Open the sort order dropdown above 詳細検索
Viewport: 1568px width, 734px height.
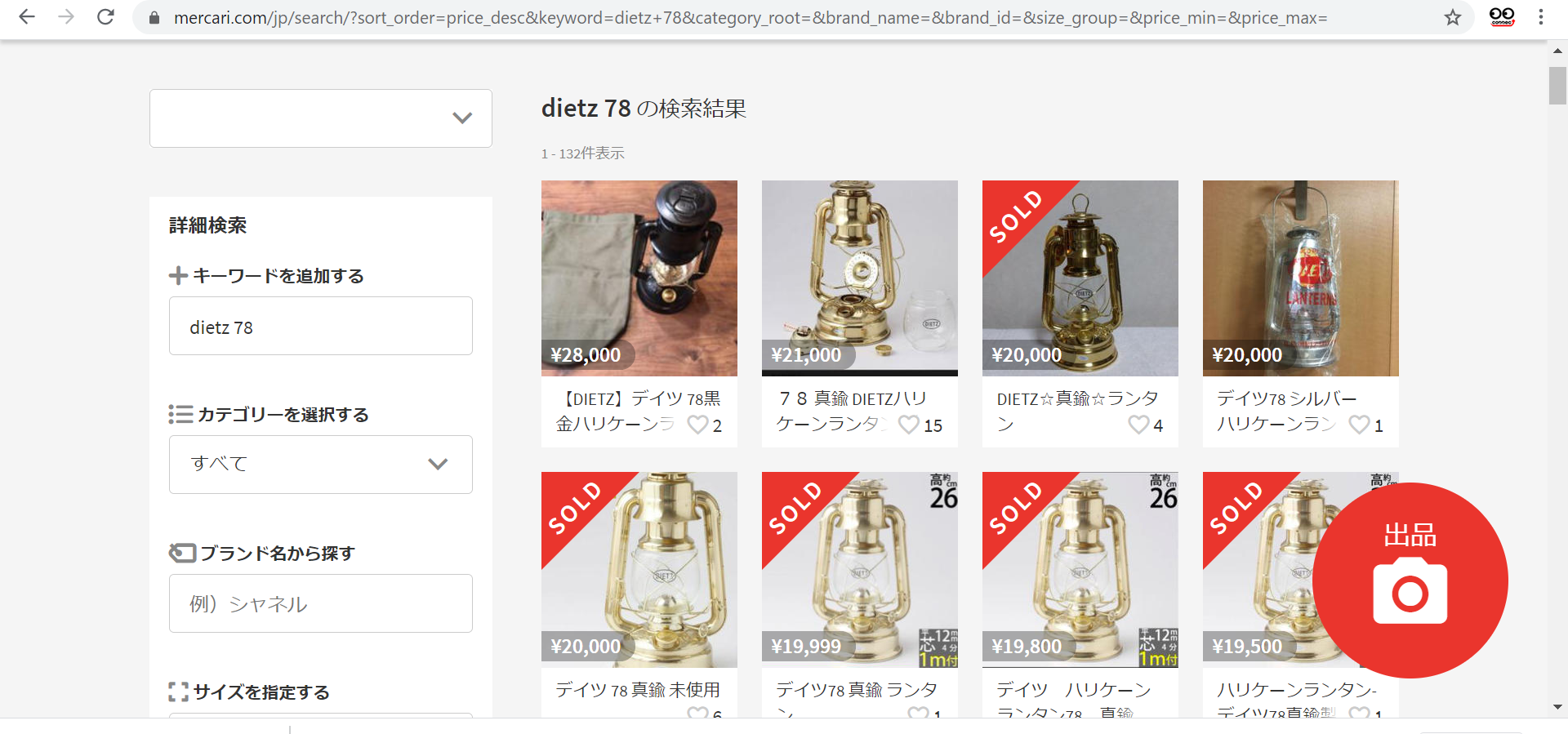click(x=321, y=118)
